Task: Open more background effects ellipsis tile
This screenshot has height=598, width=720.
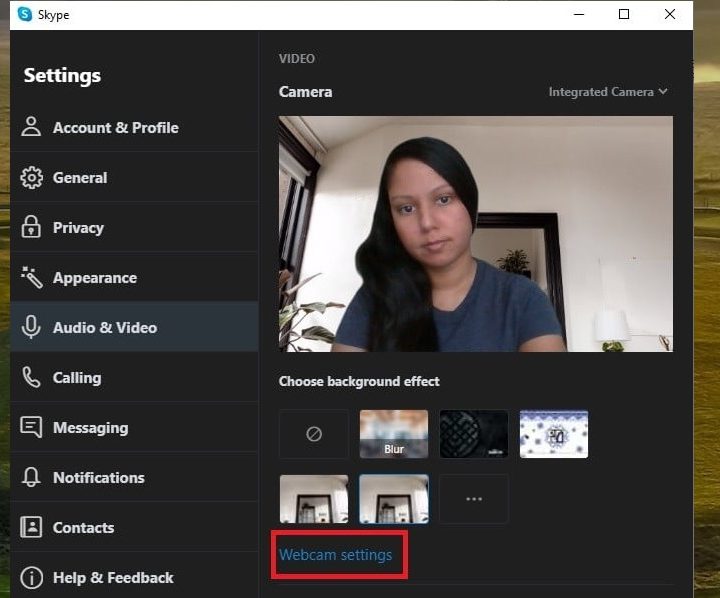Action: (x=474, y=499)
